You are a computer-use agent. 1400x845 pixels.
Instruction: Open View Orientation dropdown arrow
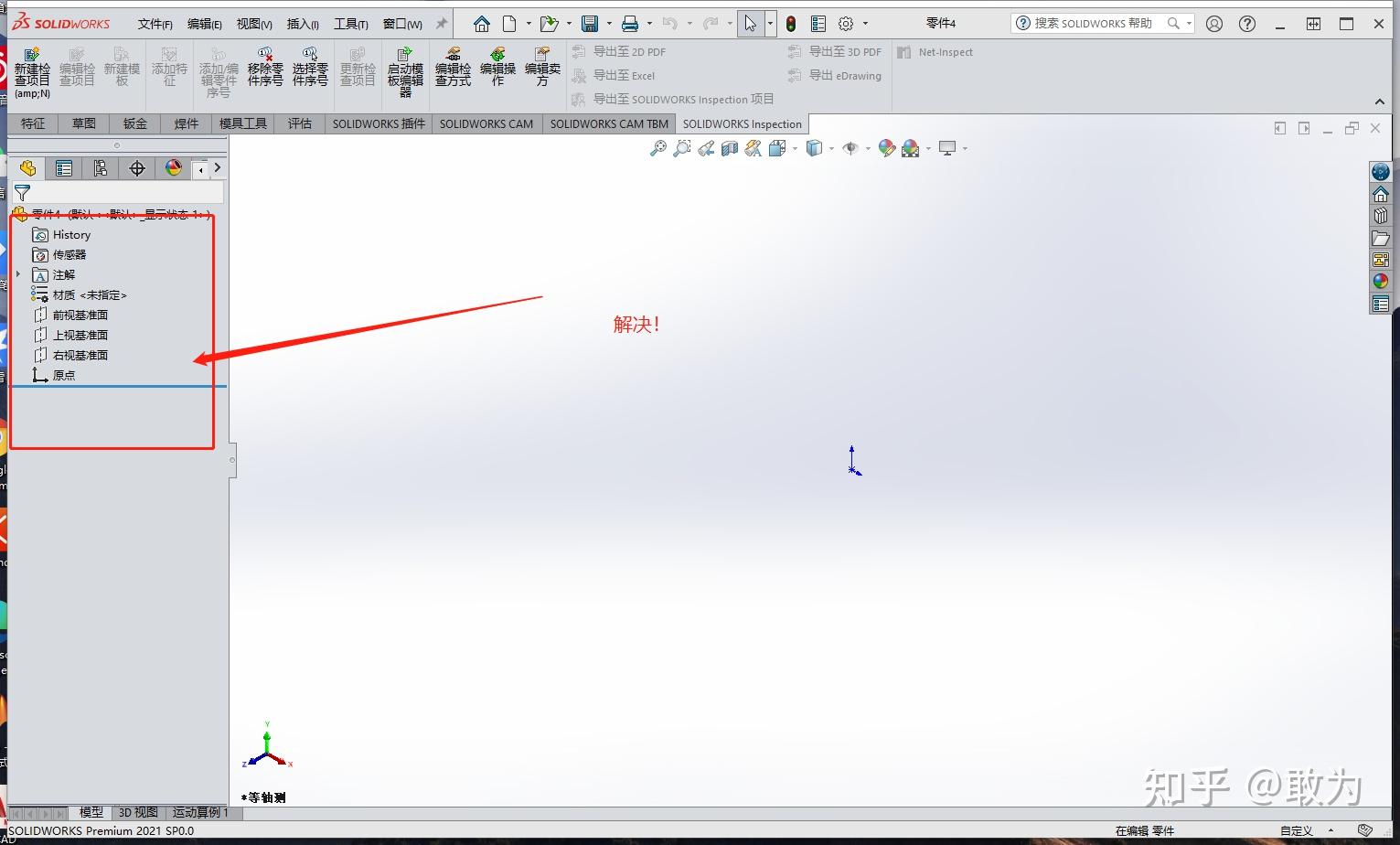point(795,148)
